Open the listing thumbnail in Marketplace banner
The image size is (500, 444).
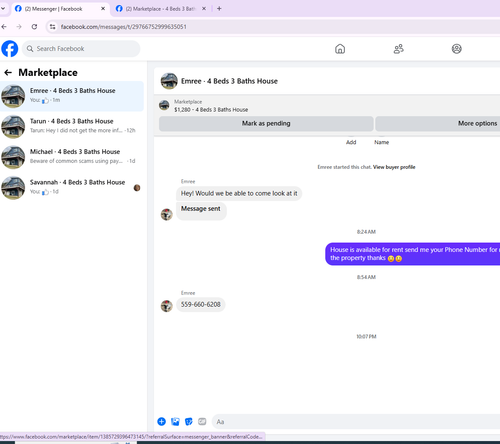164,105
